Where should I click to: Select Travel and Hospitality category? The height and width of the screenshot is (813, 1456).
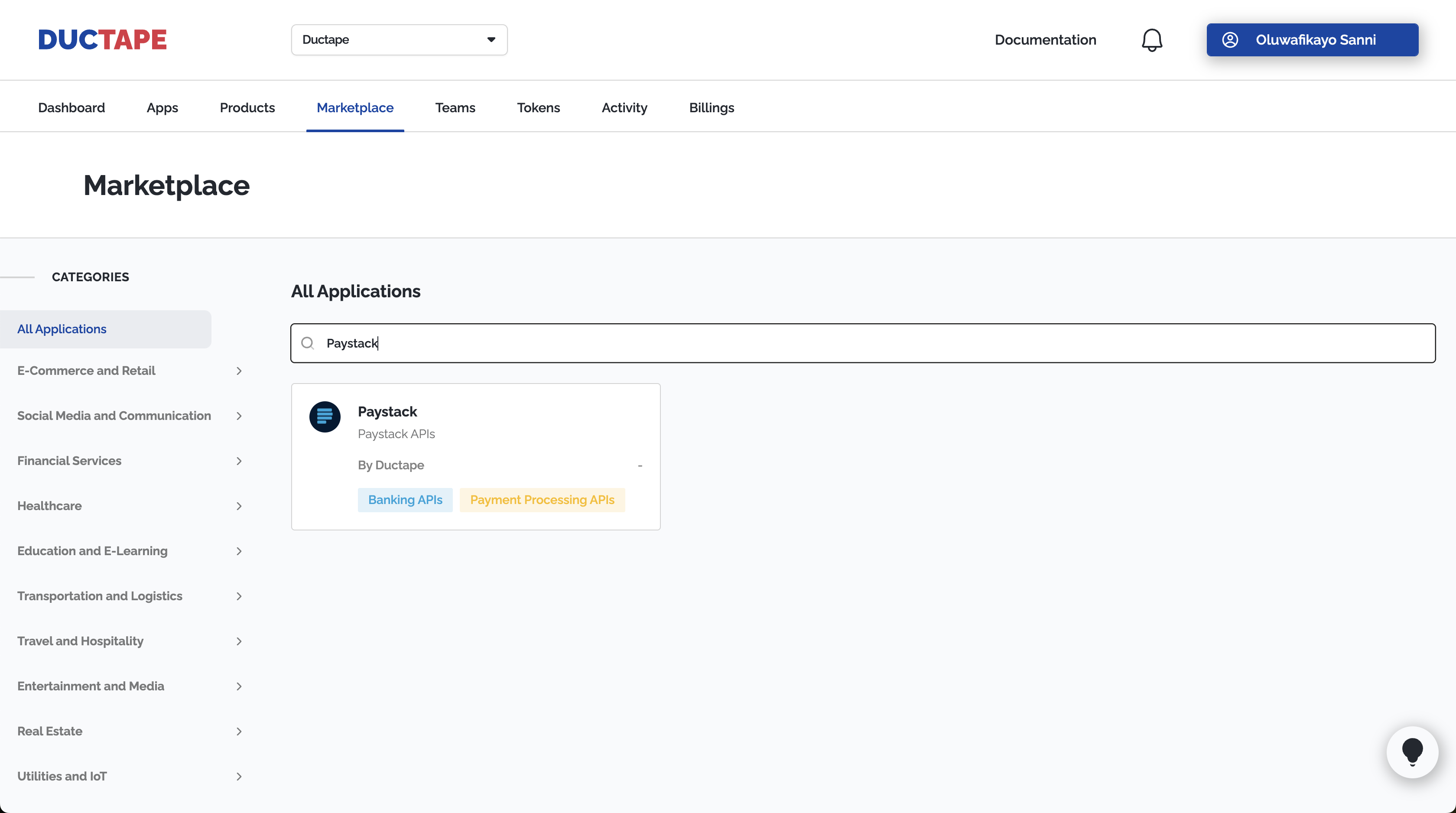pos(80,641)
